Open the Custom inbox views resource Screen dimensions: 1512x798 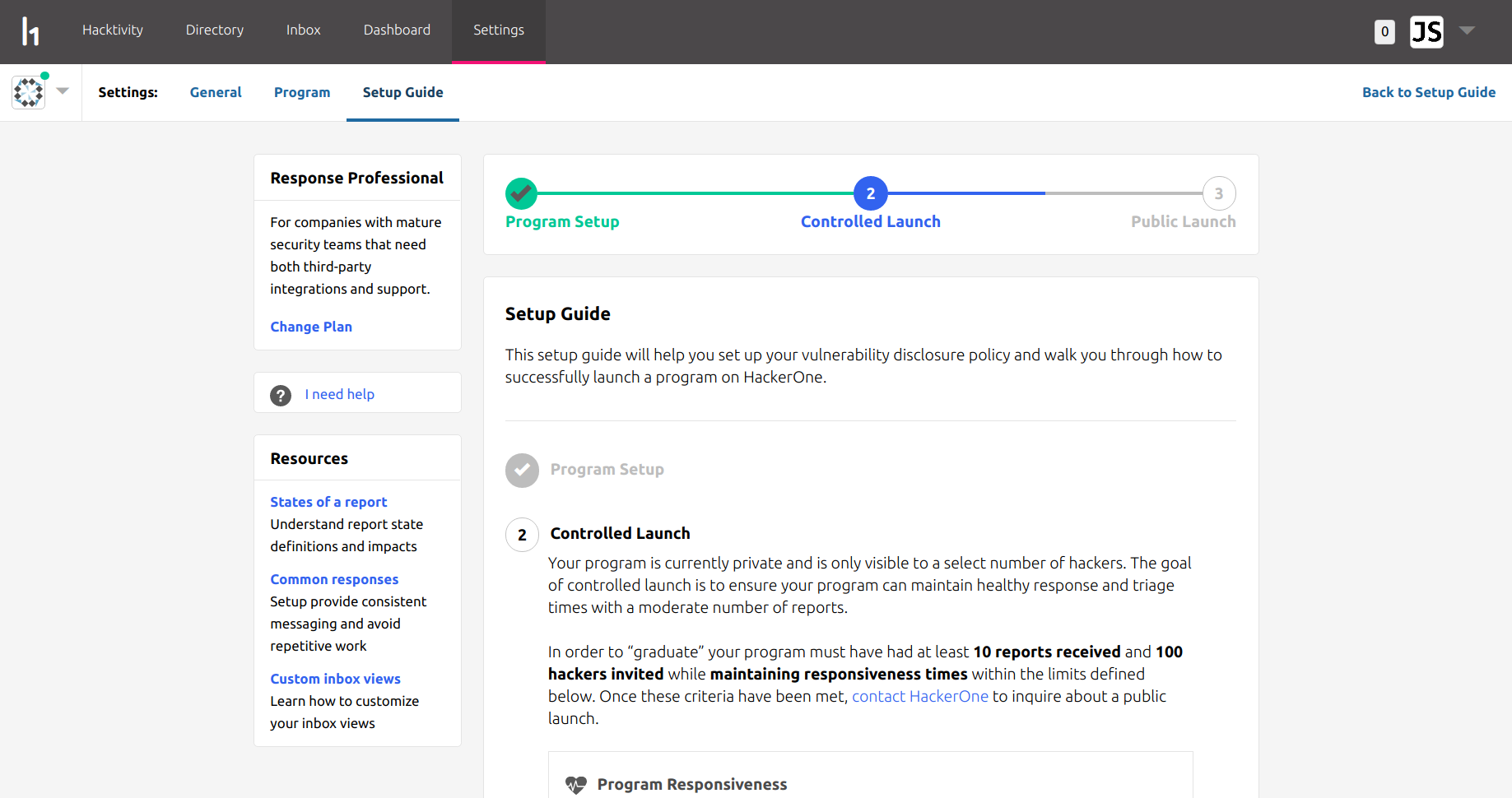[x=336, y=679]
